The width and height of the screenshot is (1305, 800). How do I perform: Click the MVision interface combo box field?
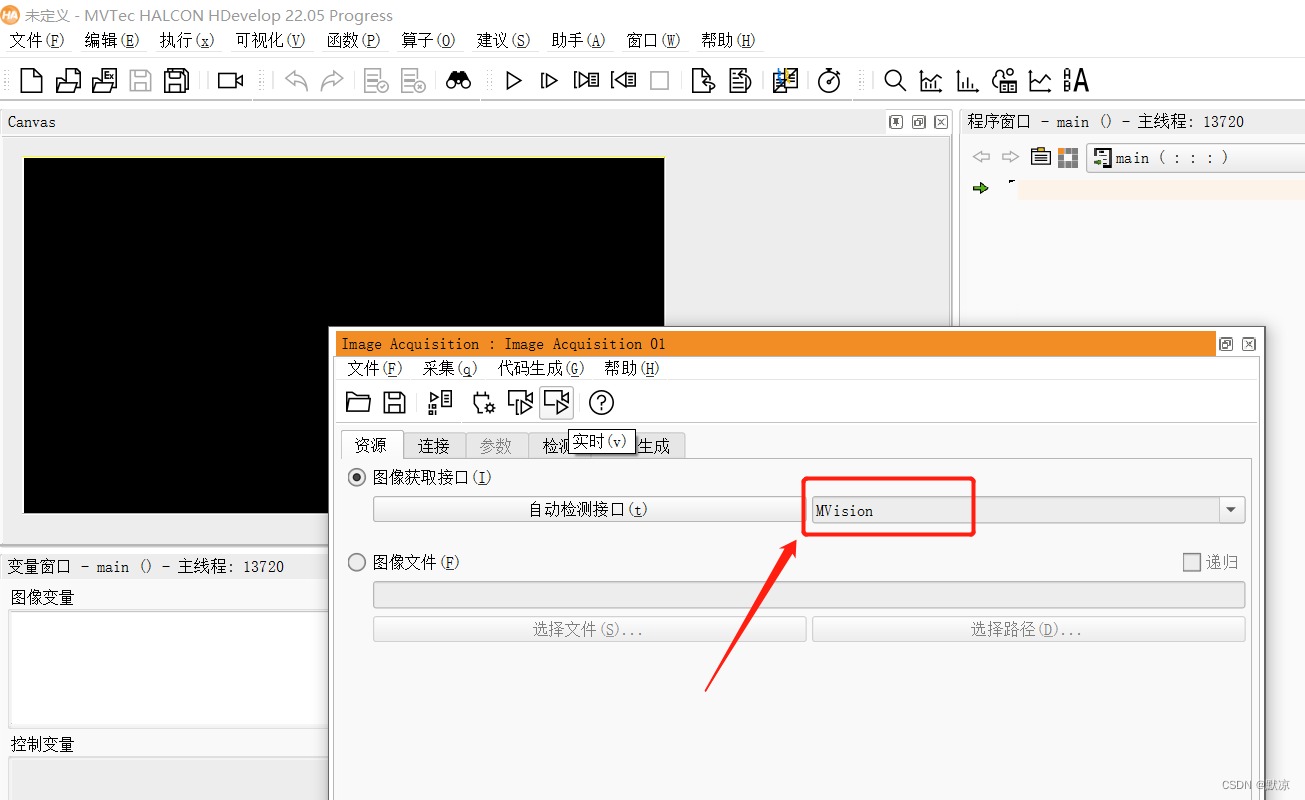(x=1028, y=510)
